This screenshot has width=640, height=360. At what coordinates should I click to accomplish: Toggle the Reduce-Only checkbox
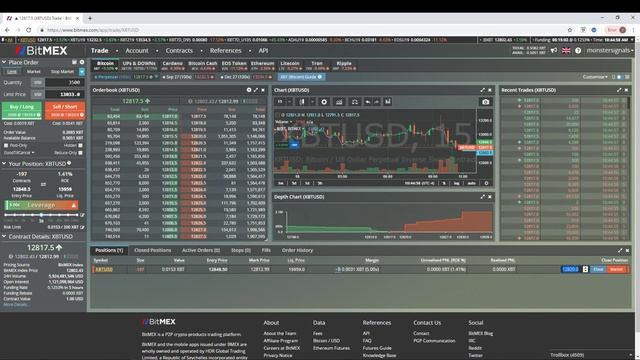coord(80,153)
